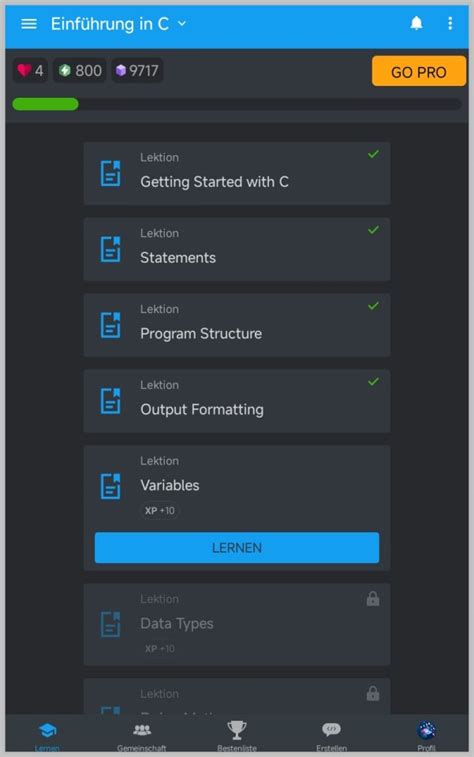
Task: Open the three-dot overflow menu
Action: coord(450,23)
